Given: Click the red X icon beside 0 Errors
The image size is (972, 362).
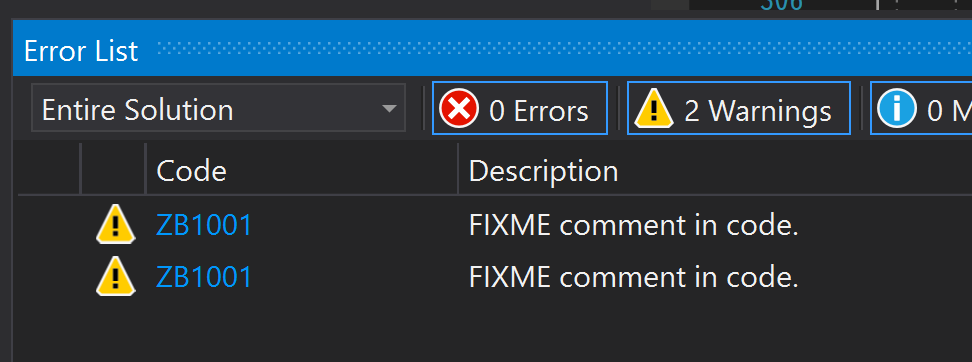Looking at the screenshot, I should coord(459,109).
